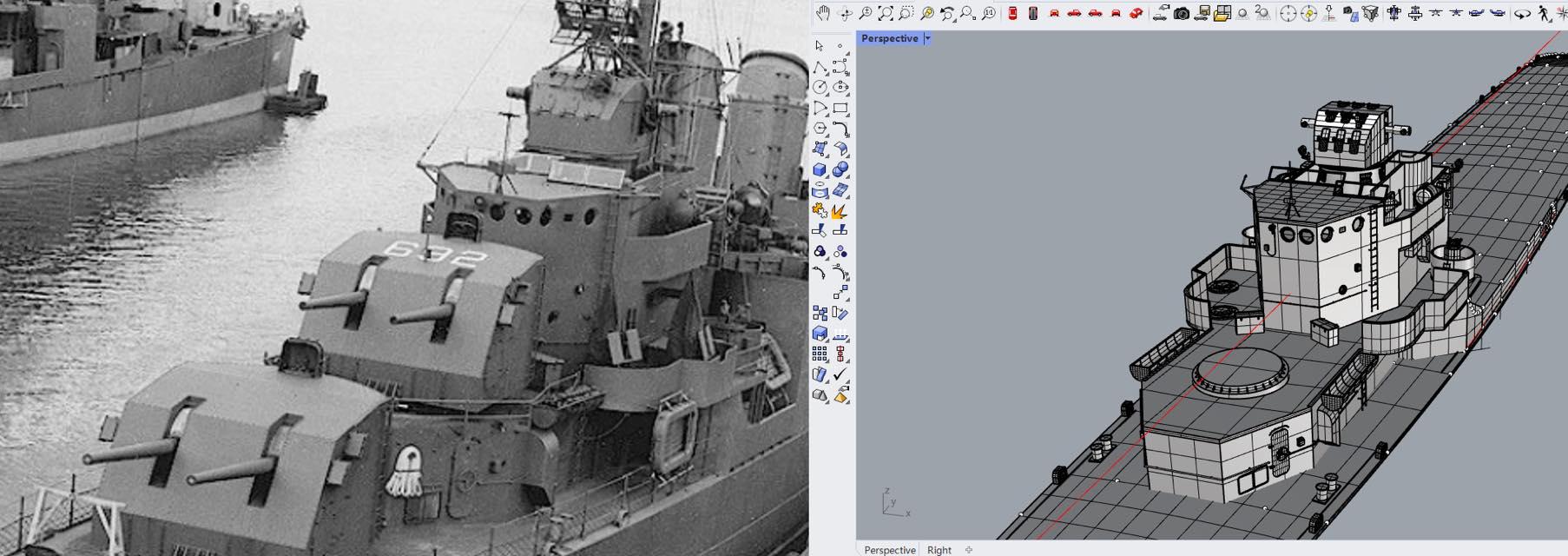The image size is (1568, 556).
Task: Click the Join puzzle piece icon
Action: point(820,211)
